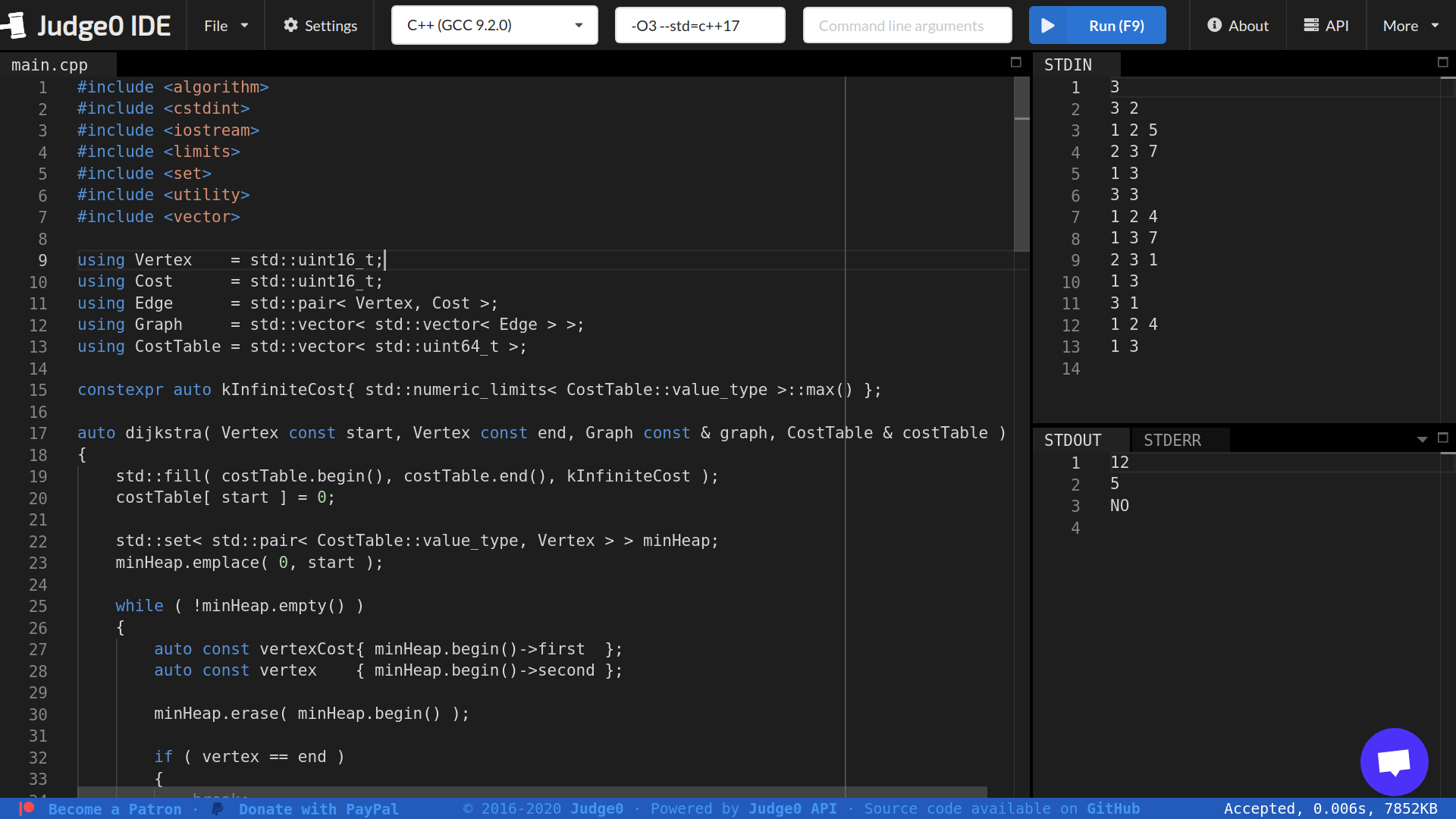1456x819 pixels.
Task: Open the language selector showing C++ (GCC 9.2.0)
Action: 494,24
